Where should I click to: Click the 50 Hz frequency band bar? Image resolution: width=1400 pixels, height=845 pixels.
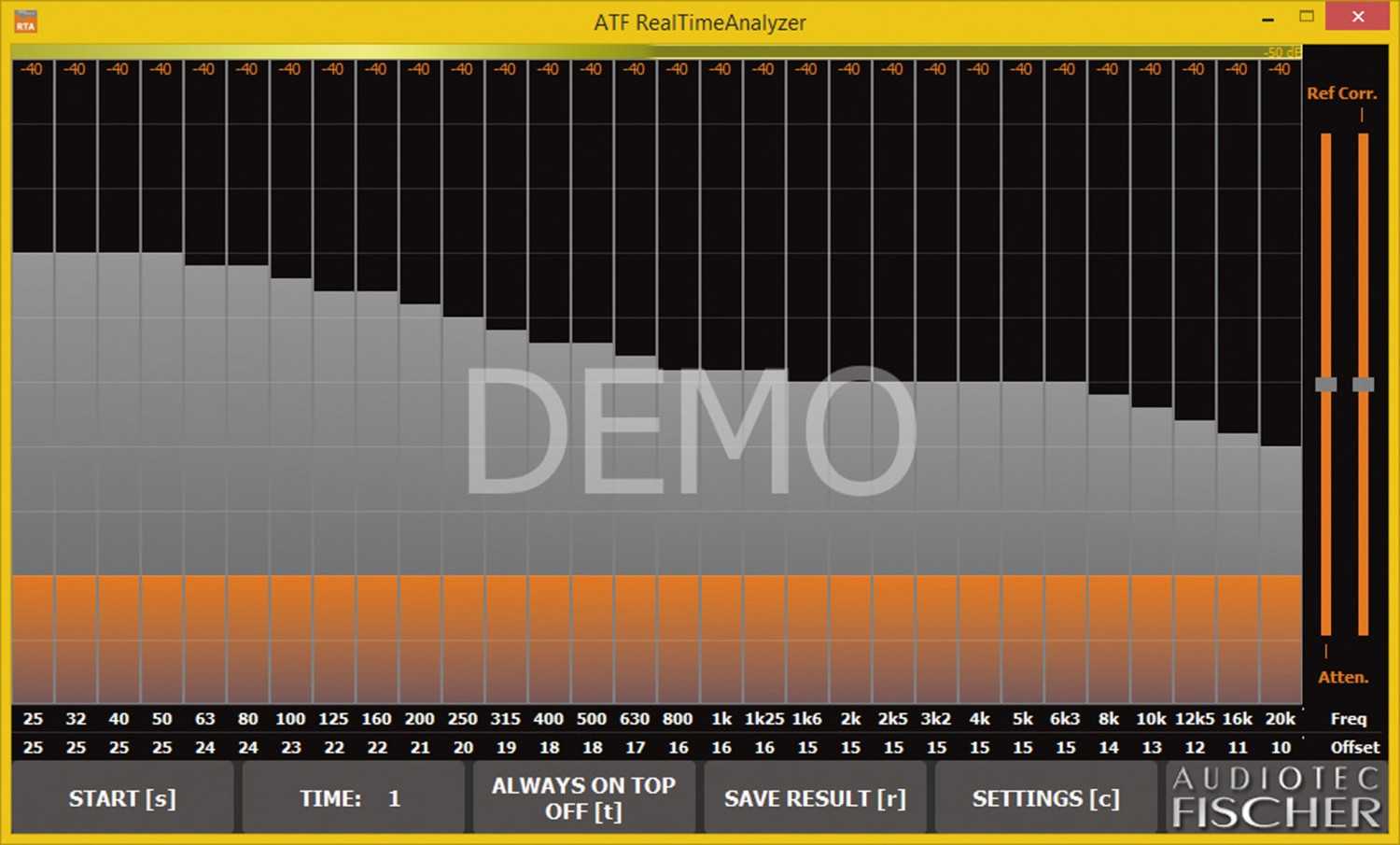click(x=161, y=478)
